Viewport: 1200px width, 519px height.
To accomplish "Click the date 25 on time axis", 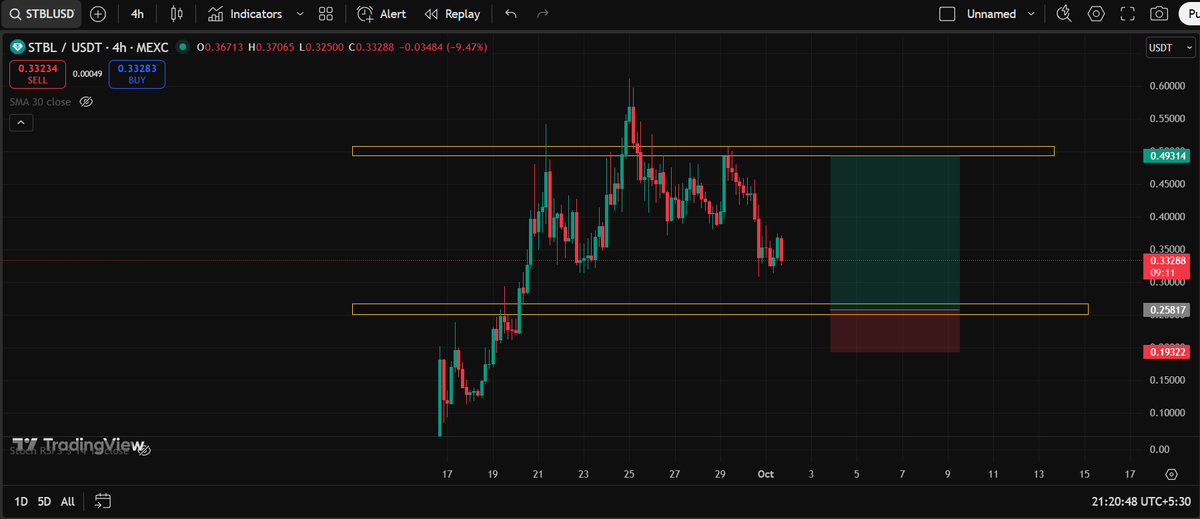I will (x=629, y=473).
